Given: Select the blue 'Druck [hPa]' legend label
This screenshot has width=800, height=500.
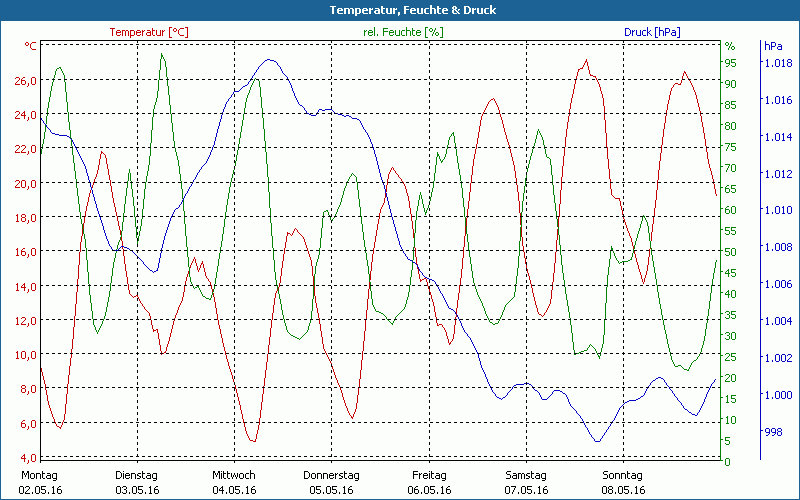Looking at the screenshot, I should (x=652, y=32).
